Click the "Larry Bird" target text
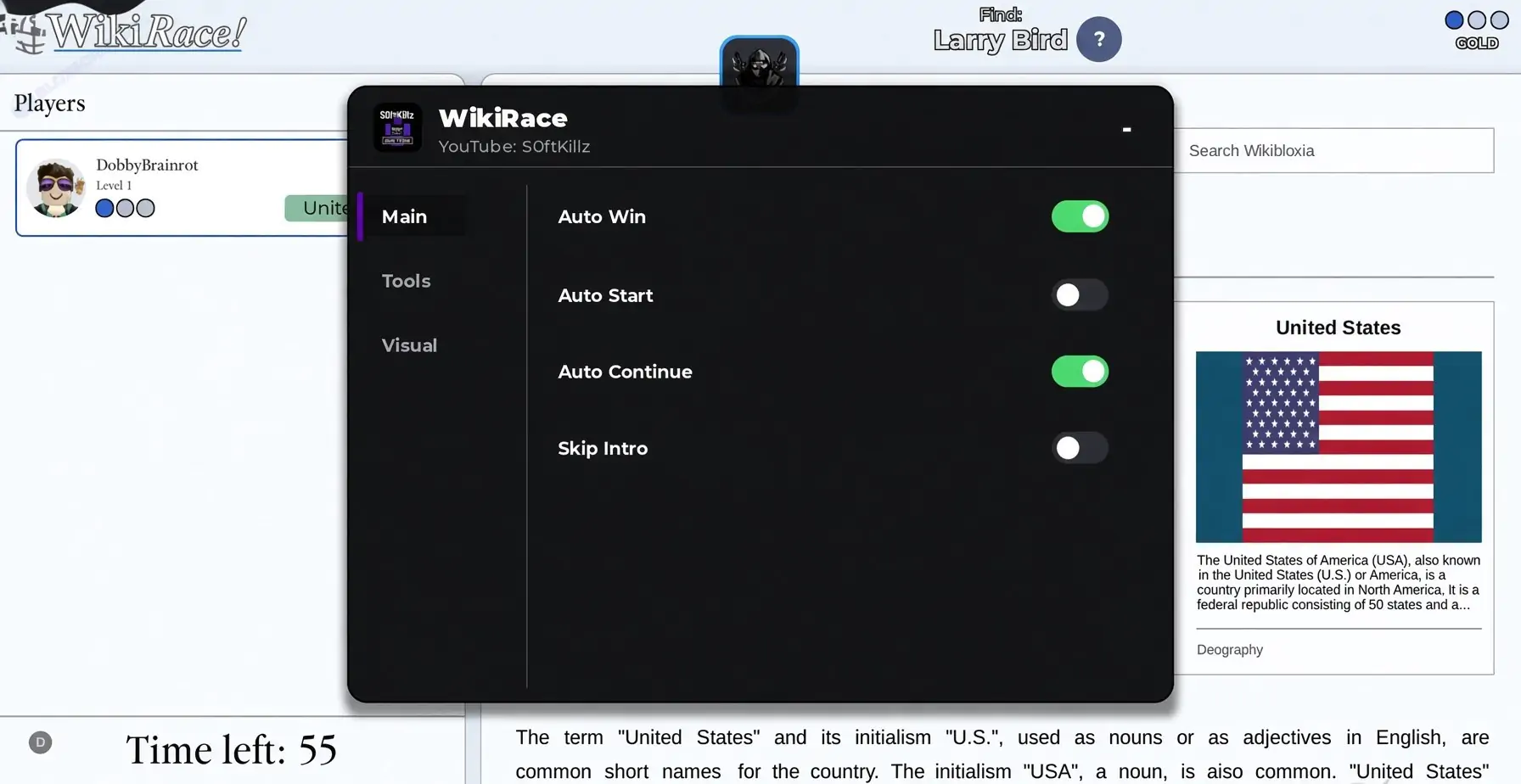Screen dimensions: 1521x784 (x=1001, y=40)
